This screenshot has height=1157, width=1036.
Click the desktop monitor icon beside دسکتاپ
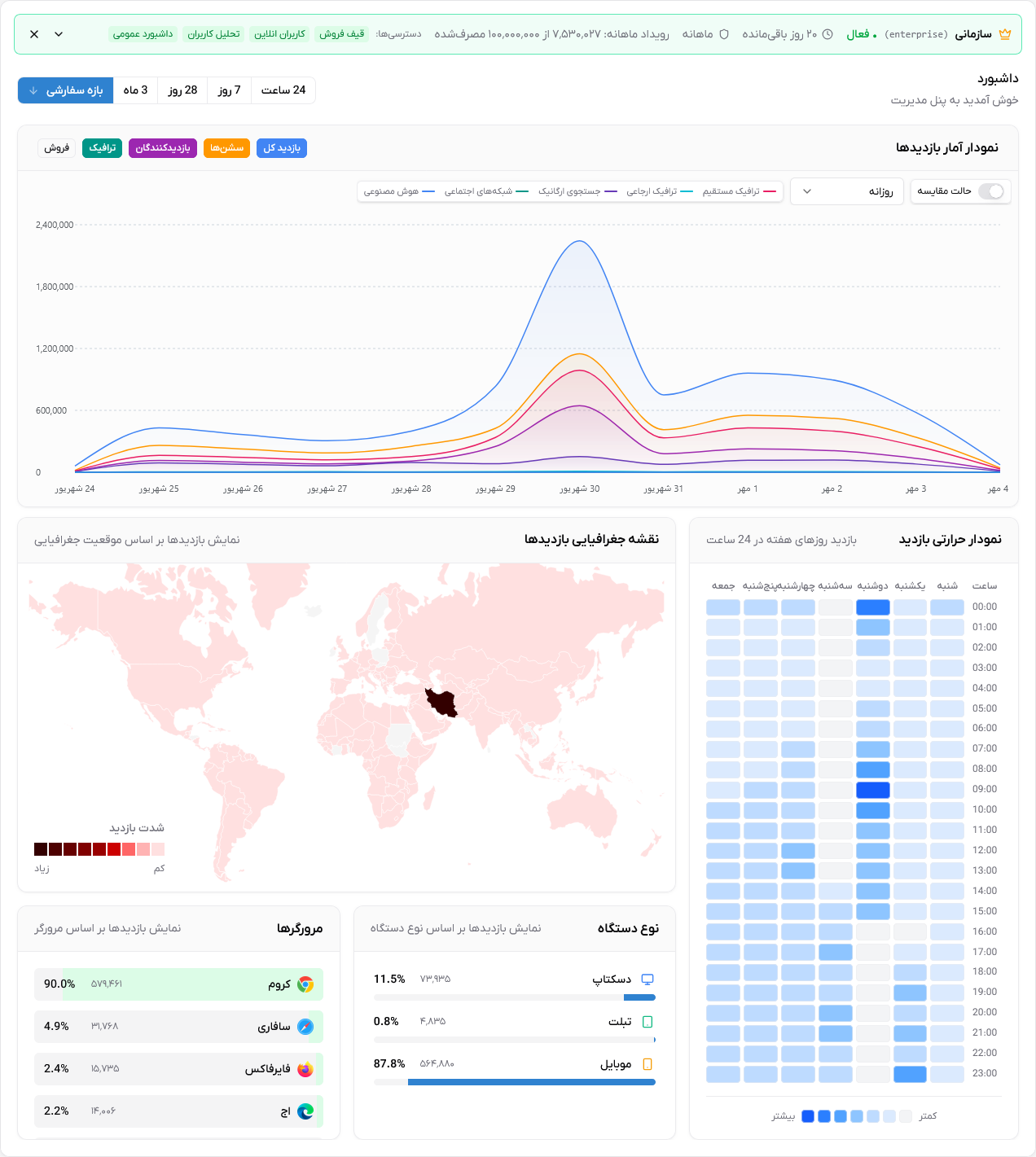[x=647, y=980]
